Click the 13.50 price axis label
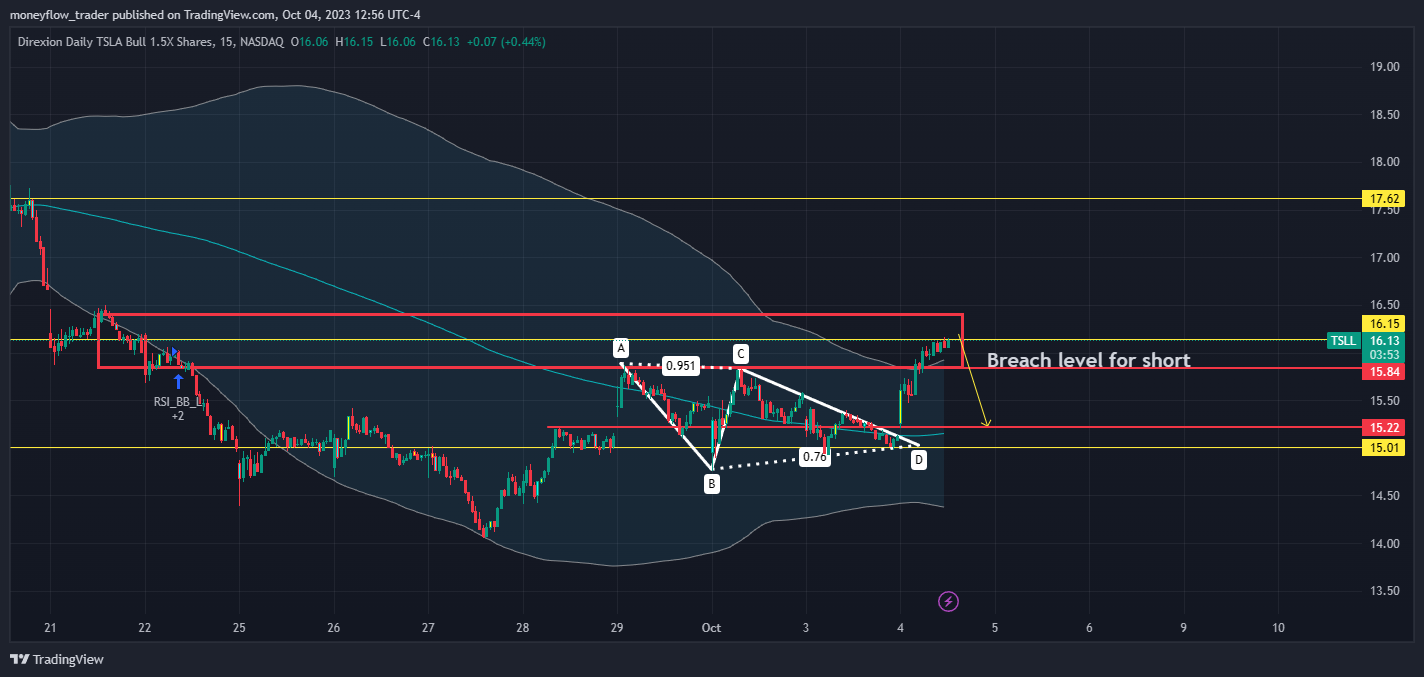1424x677 pixels. point(1384,591)
